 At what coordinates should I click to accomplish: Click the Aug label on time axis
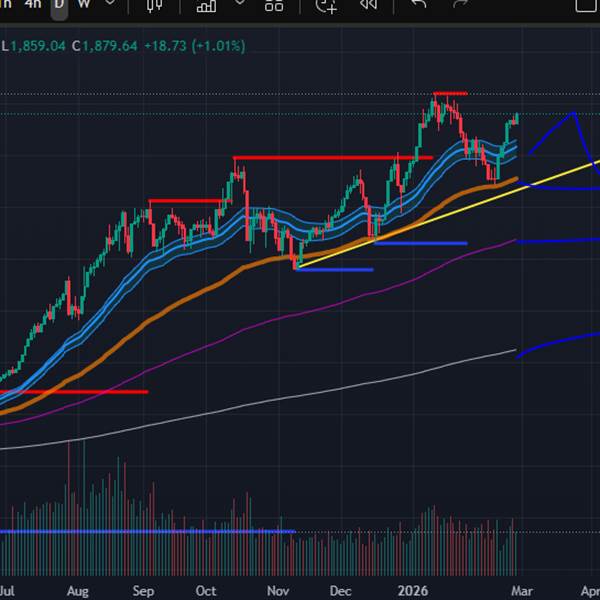tap(78, 591)
